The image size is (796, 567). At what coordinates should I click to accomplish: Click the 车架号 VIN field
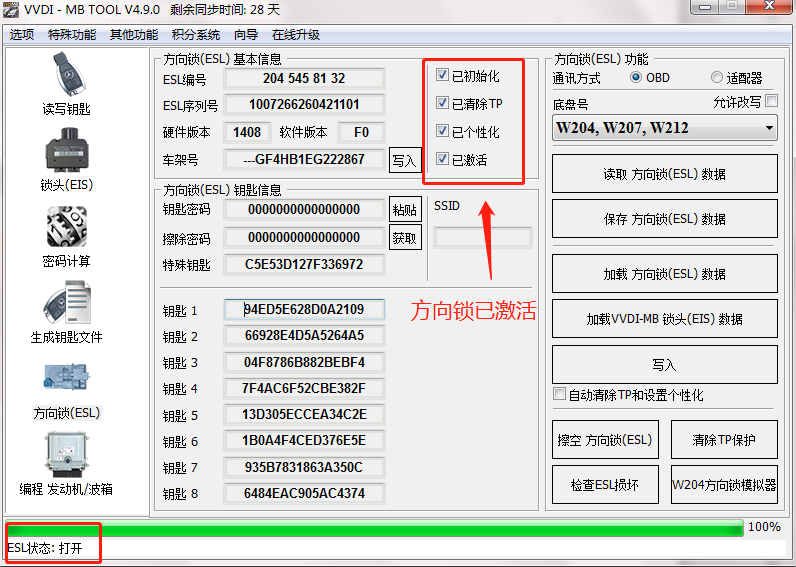point(304,159)
